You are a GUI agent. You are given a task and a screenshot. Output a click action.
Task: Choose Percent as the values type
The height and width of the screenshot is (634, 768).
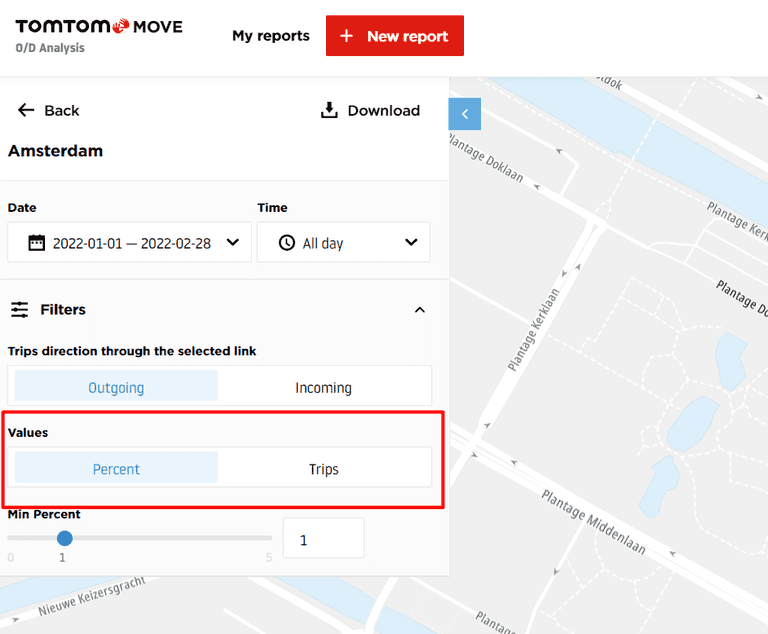[x=116, y=469]
